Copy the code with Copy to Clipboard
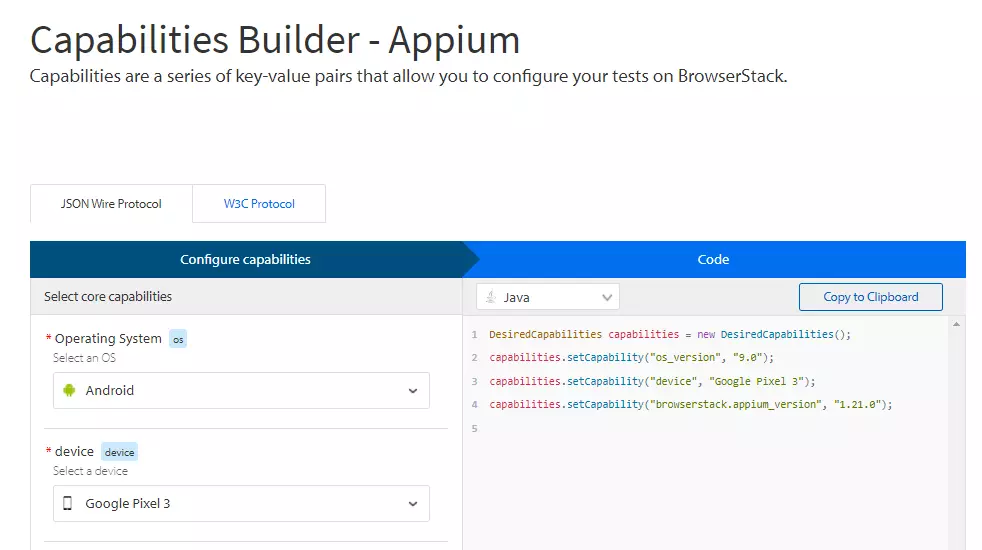The width and height of the screenshot is (982, 550). (870, 297)
